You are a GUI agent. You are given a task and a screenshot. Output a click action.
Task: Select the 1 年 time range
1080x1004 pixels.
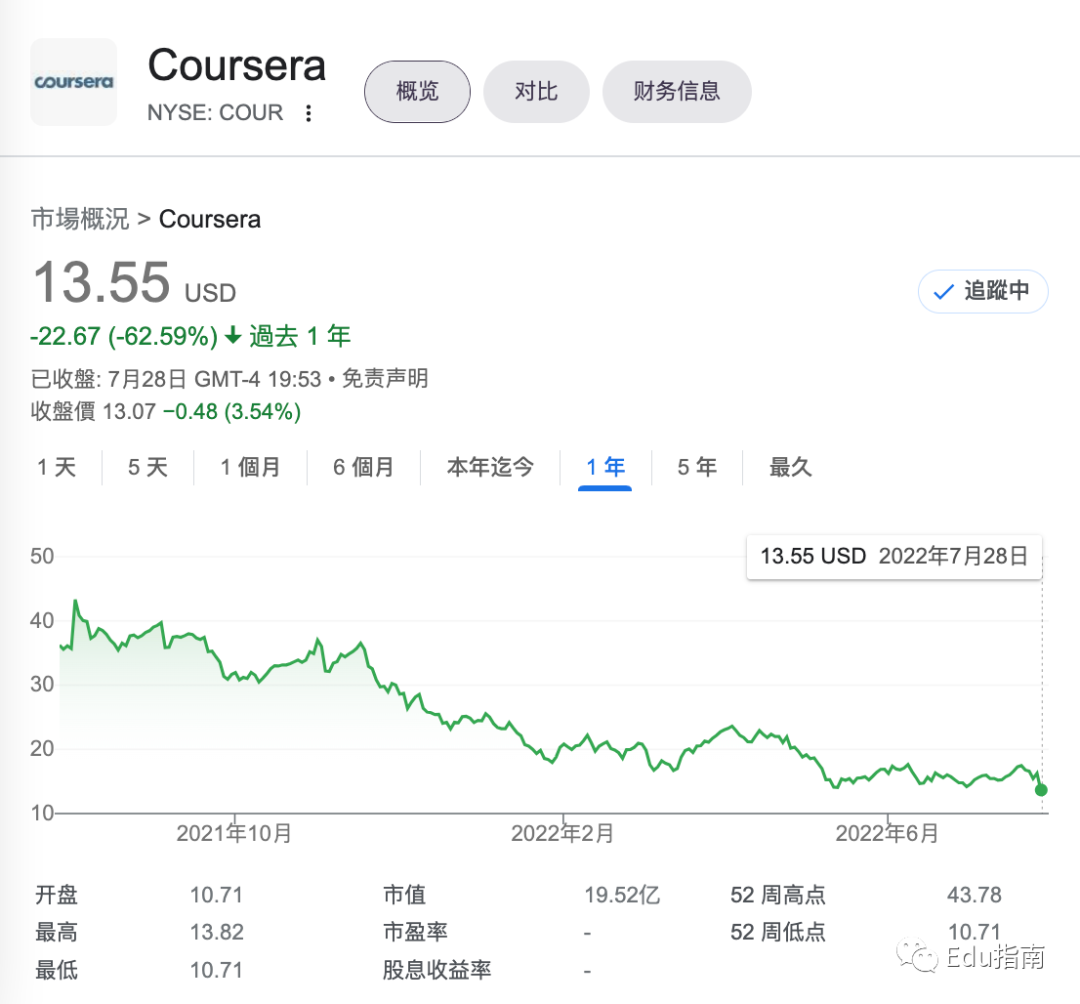(605, 468)
